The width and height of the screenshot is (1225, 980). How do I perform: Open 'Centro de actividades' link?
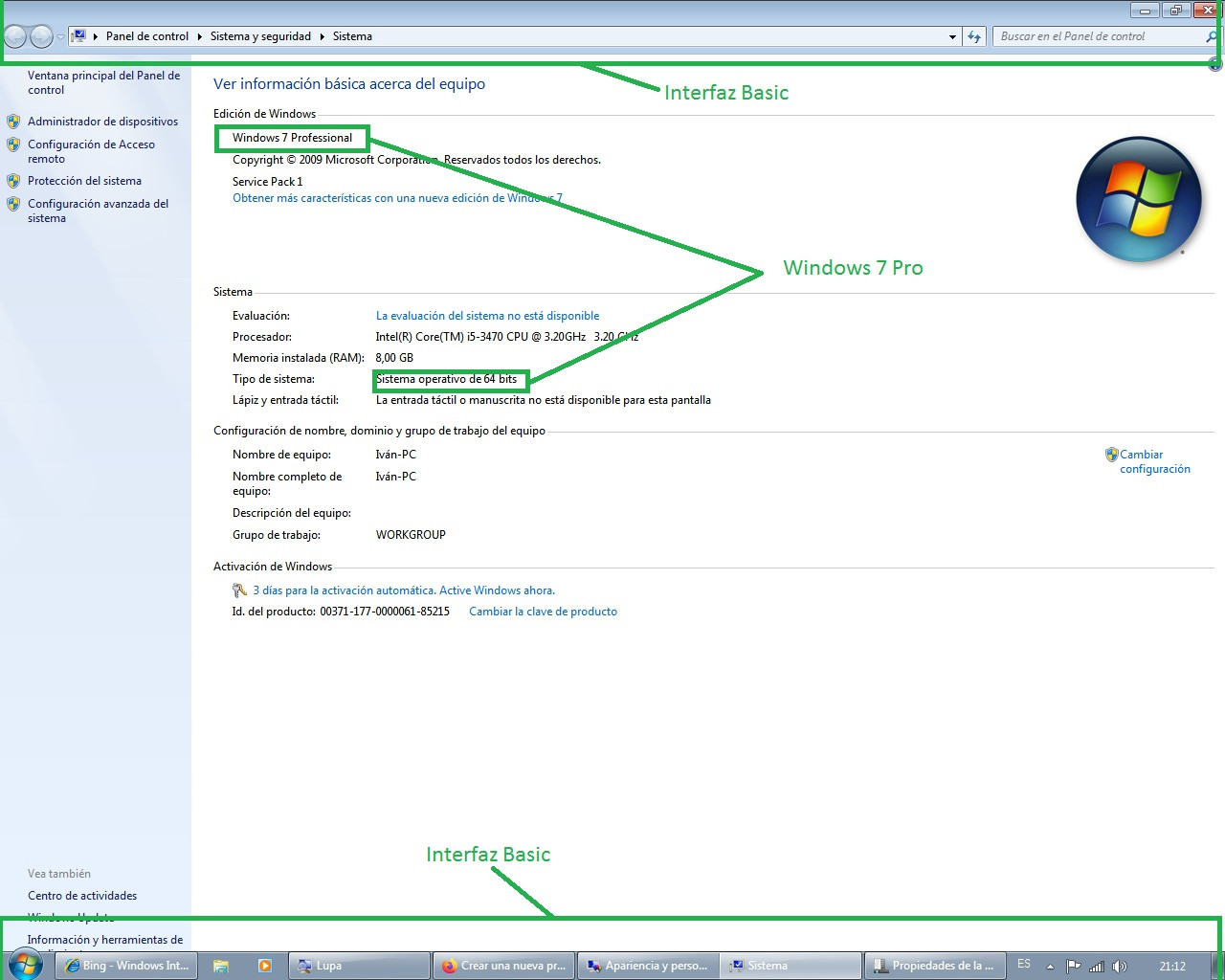tap(82, 896)
